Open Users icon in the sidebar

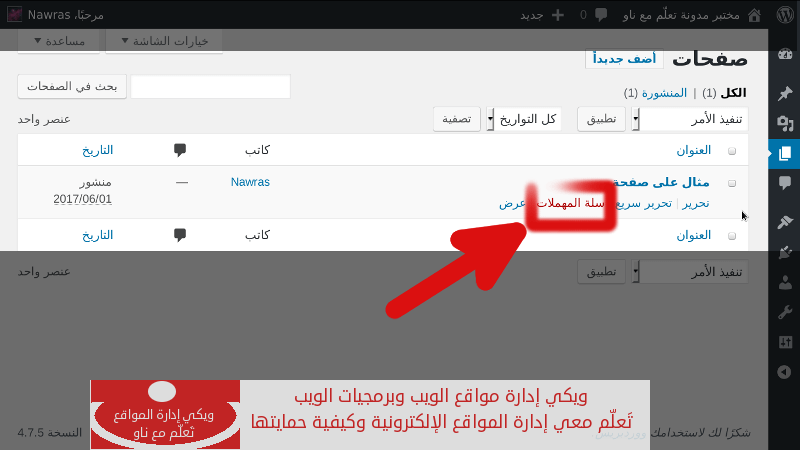[784, 282]
